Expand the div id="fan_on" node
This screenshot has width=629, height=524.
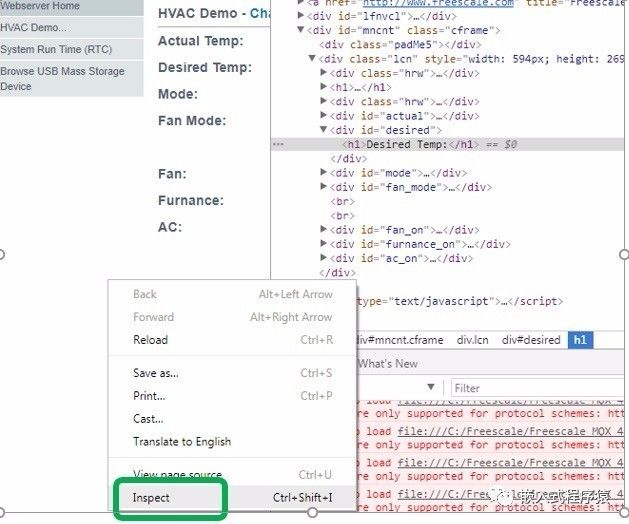[x=323, y=229]
